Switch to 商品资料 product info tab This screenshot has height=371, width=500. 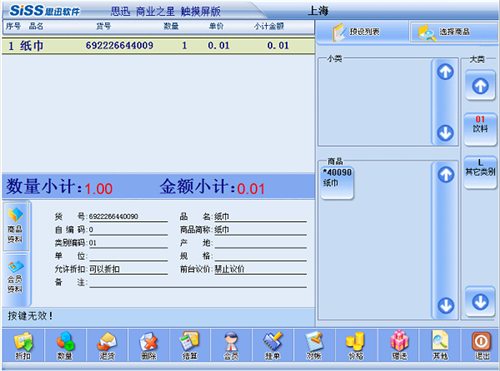[x=15, y=226]
